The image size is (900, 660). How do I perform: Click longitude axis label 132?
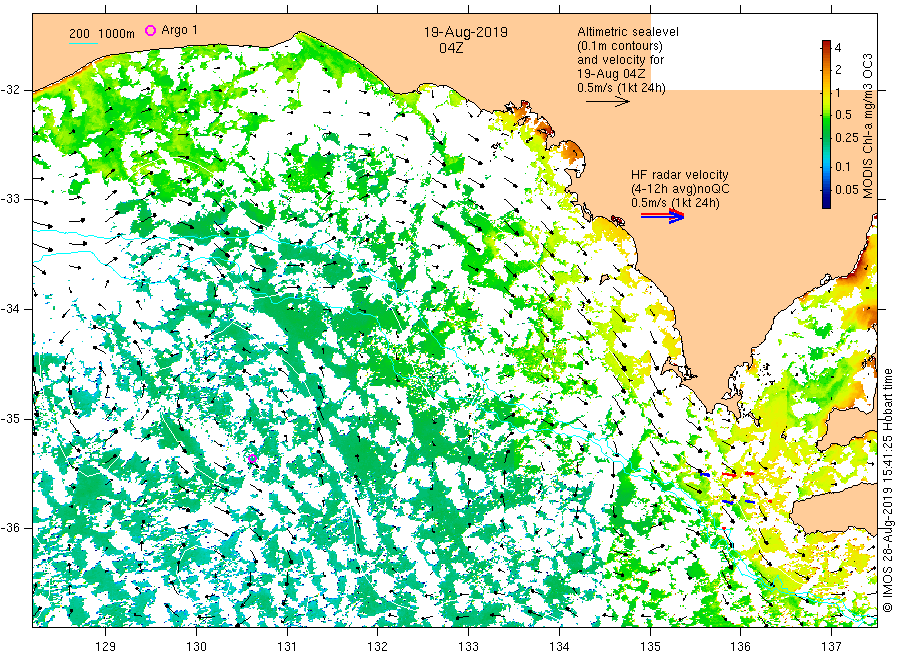click(378, 647)
